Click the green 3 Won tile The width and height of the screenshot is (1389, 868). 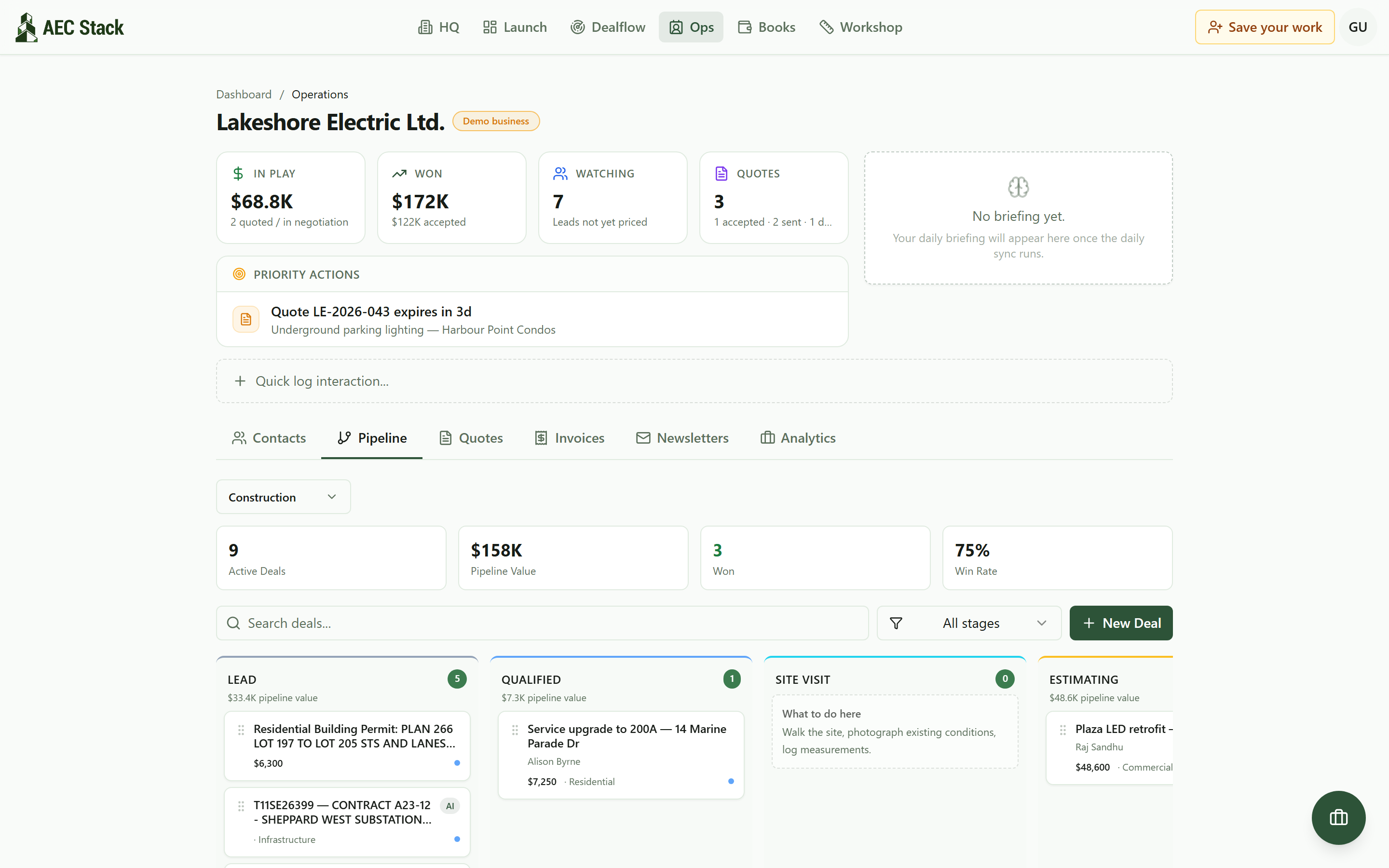click(x=815, y=557)
